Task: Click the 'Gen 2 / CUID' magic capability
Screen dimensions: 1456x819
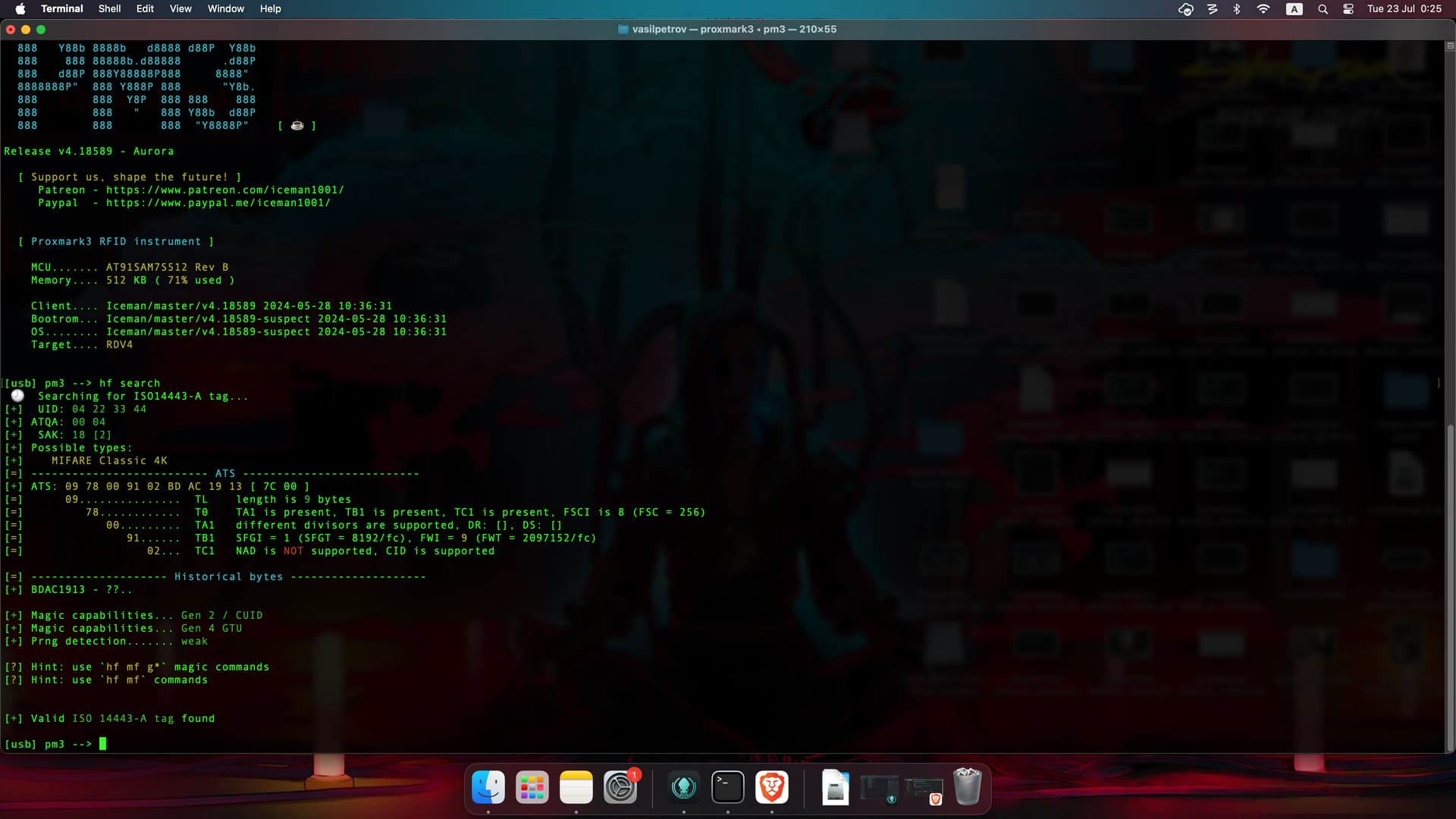Action: pos(221,616)
